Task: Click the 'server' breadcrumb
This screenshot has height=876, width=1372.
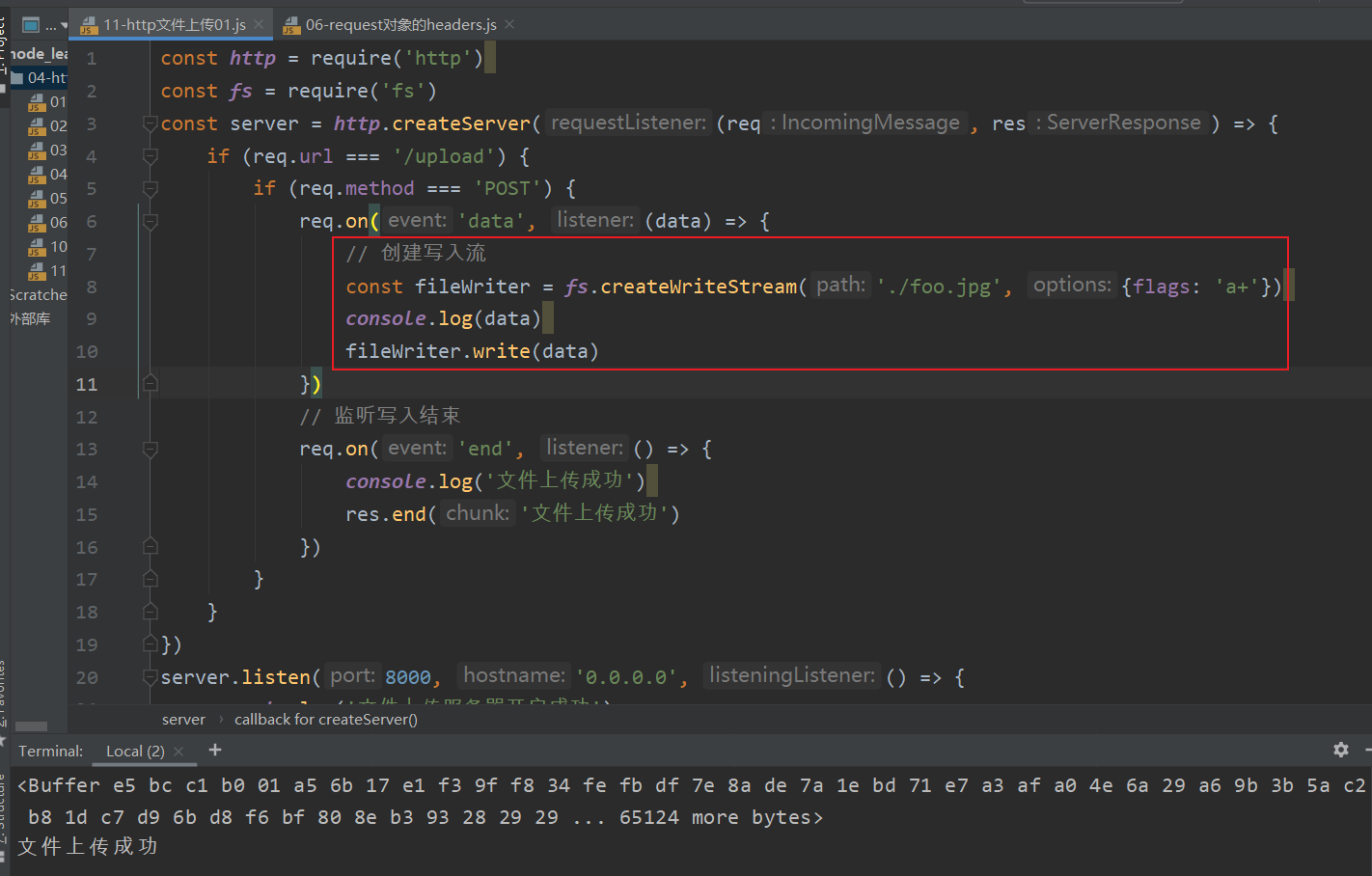Action: click(x=183, y=720)
